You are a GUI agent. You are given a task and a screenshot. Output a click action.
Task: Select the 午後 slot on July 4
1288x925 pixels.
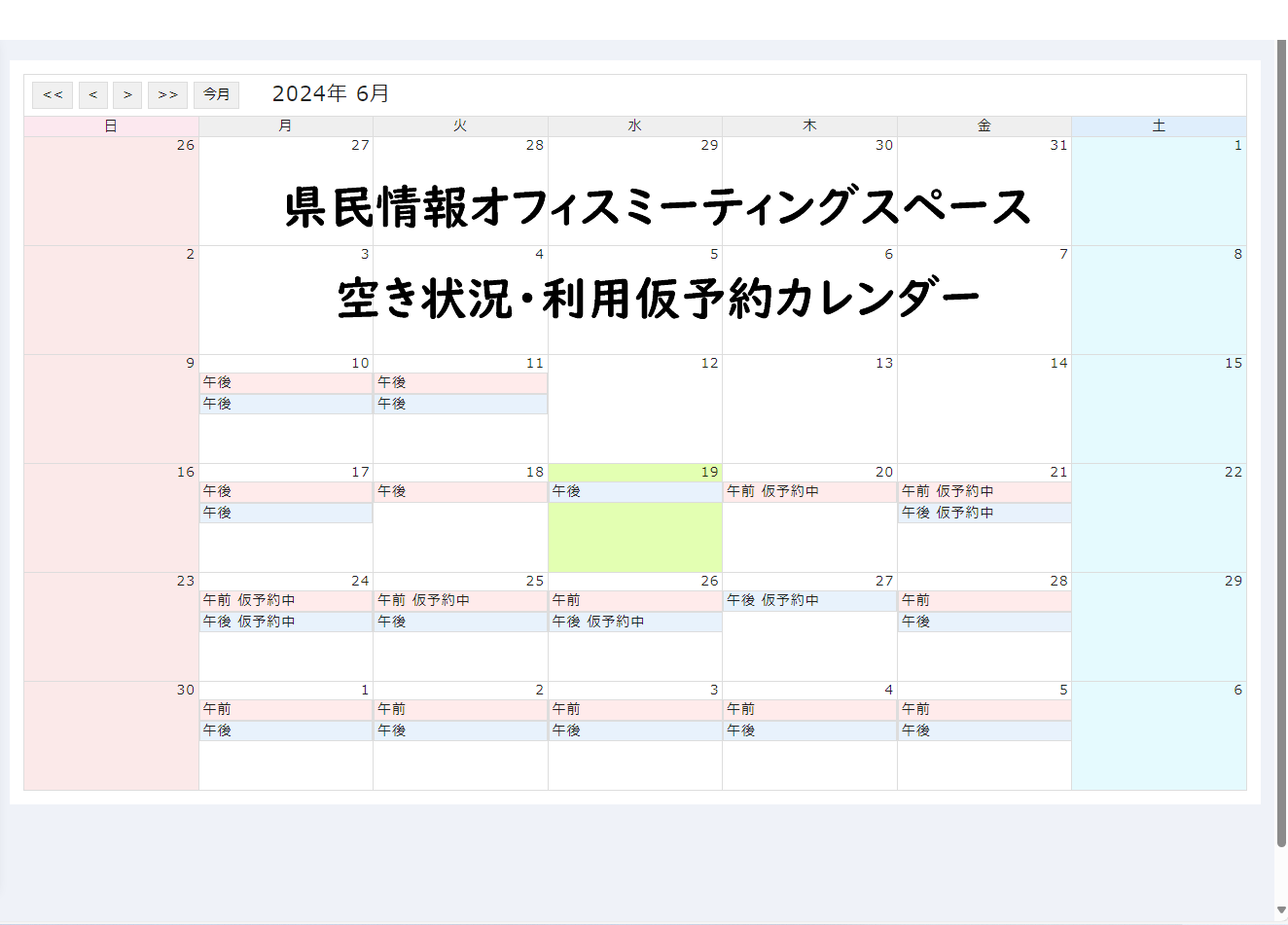coord(809,730)
